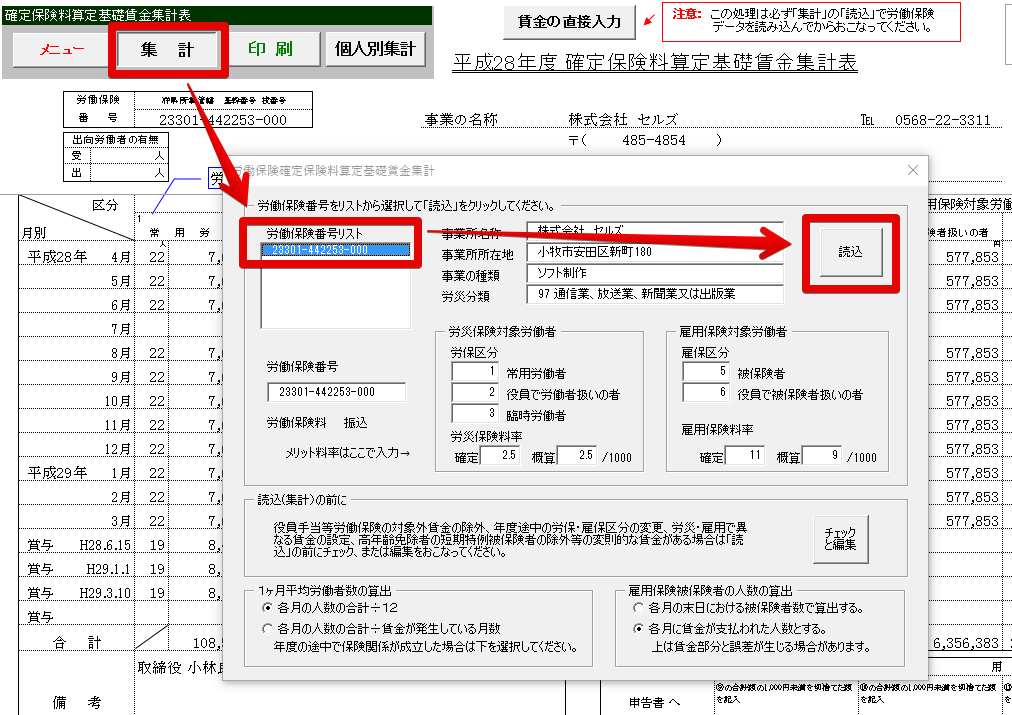Click the sheet title 平成28年度 確定保険料算定基礎賃金集計表
Image resolution: width=1012 pixels, height=715 pixels.
pyautogui.click(x=655, y=63)
